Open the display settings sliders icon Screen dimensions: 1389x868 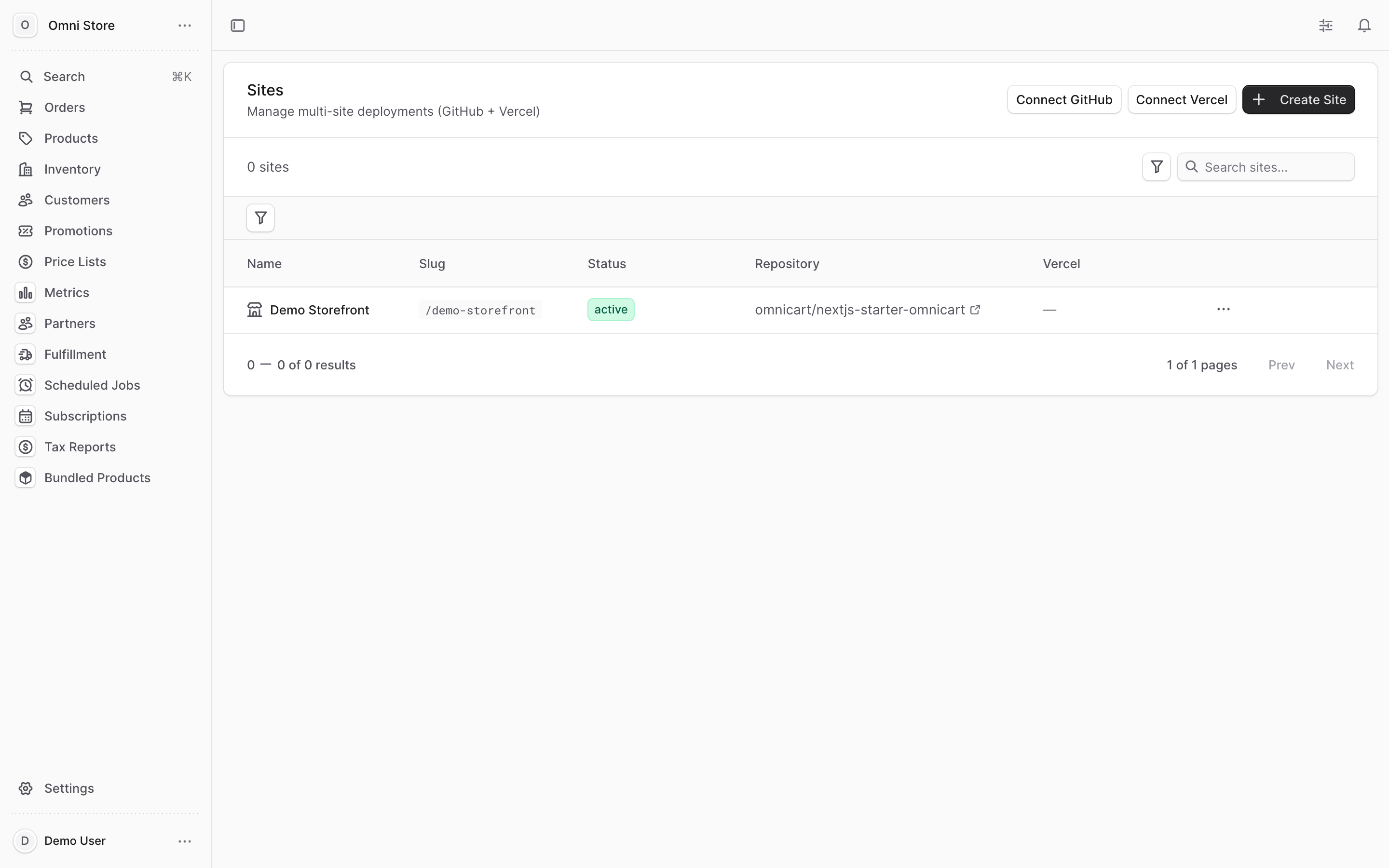coord(1326,25)
